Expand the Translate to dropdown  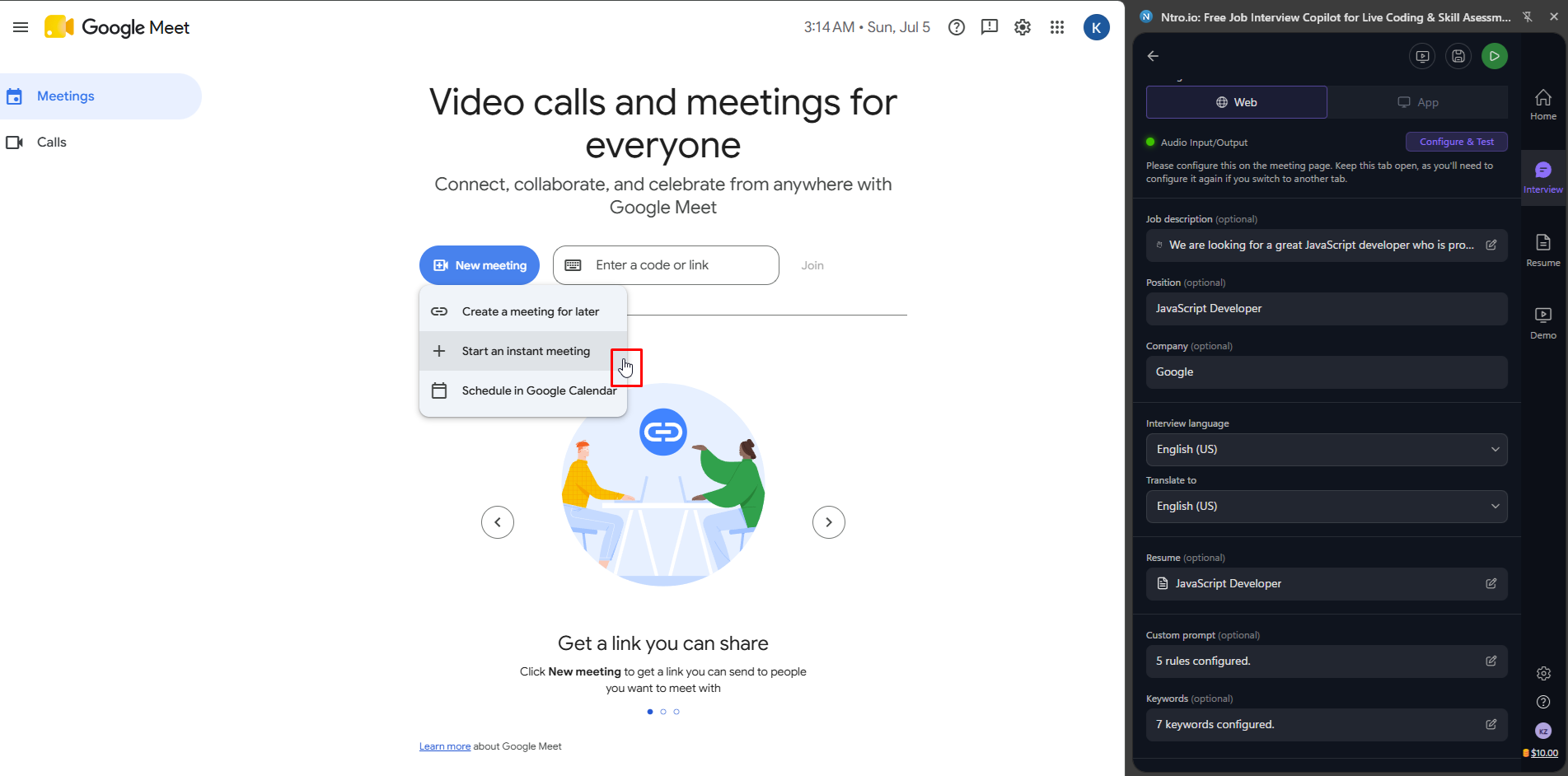pos(1327,506)
